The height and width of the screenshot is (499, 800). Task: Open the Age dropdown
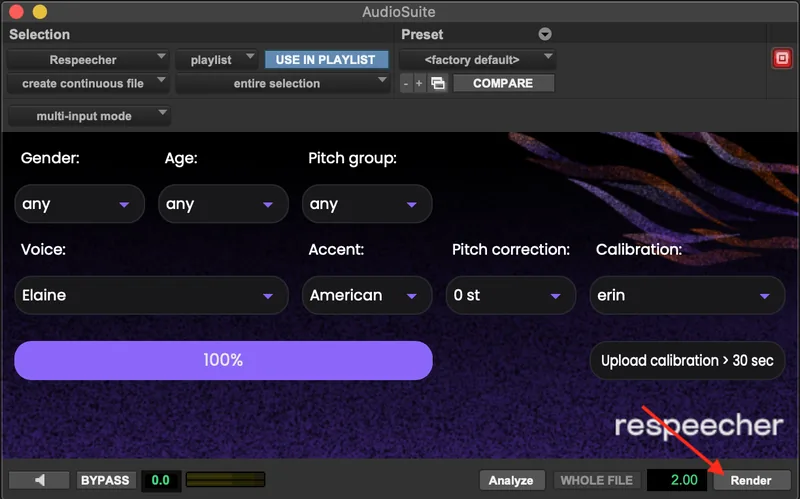223,204
